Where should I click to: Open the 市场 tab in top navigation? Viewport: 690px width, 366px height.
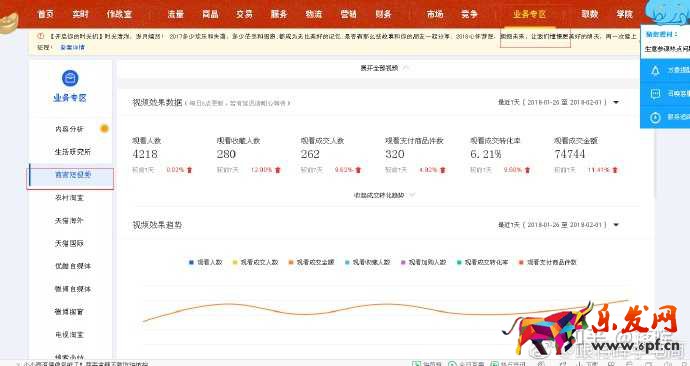[434, 14]
